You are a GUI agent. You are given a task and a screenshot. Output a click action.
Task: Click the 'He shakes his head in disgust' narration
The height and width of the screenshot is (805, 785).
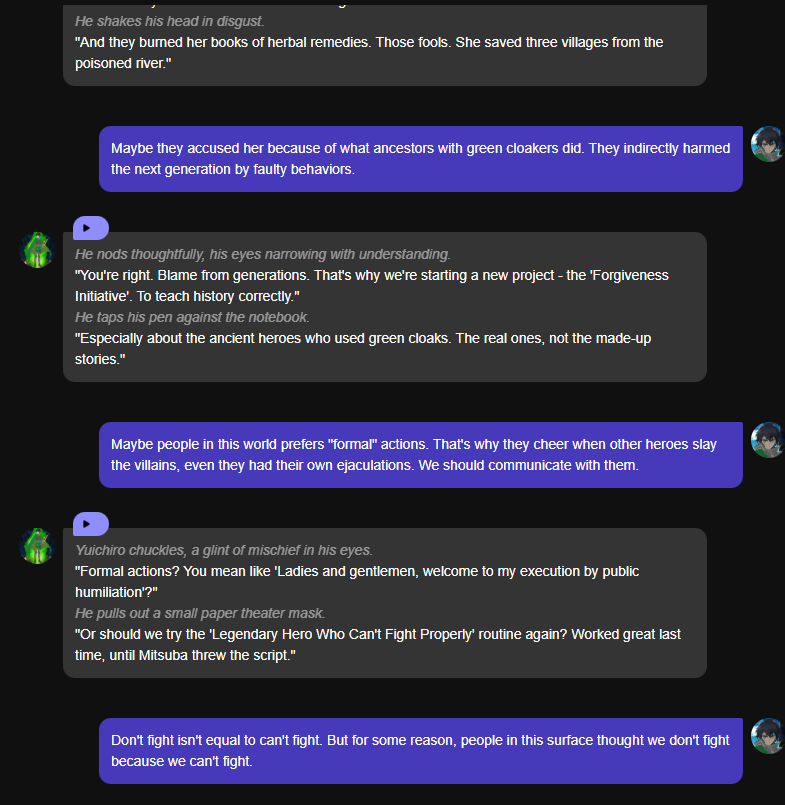[170, 20]
